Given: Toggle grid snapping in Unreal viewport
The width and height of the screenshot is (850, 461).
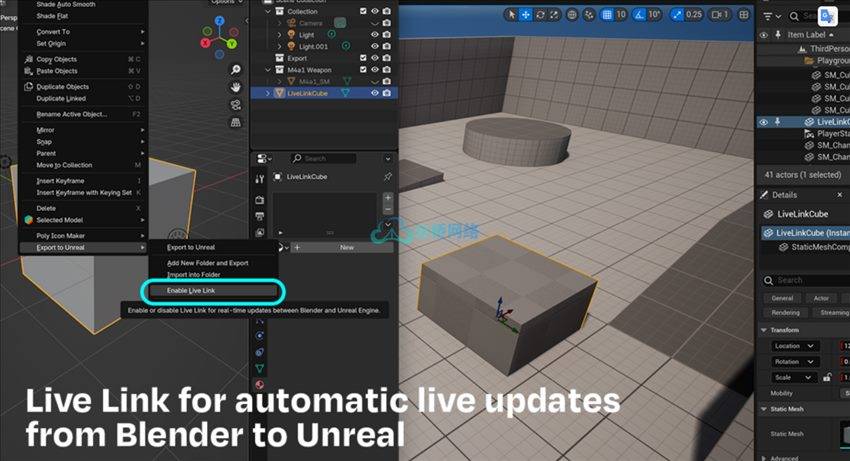Looking at the screenshot, I should [607, 15].
